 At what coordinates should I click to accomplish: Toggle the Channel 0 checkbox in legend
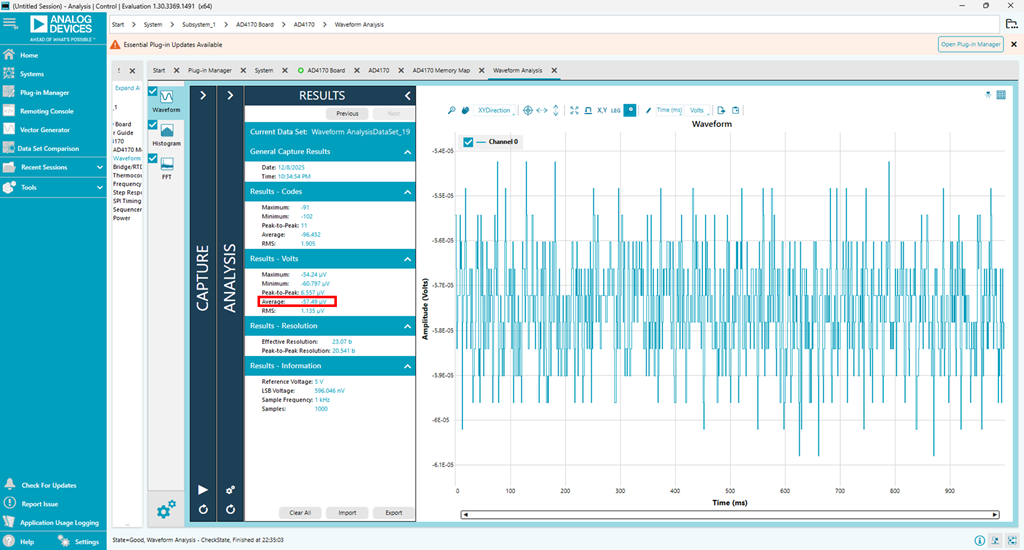468,142
